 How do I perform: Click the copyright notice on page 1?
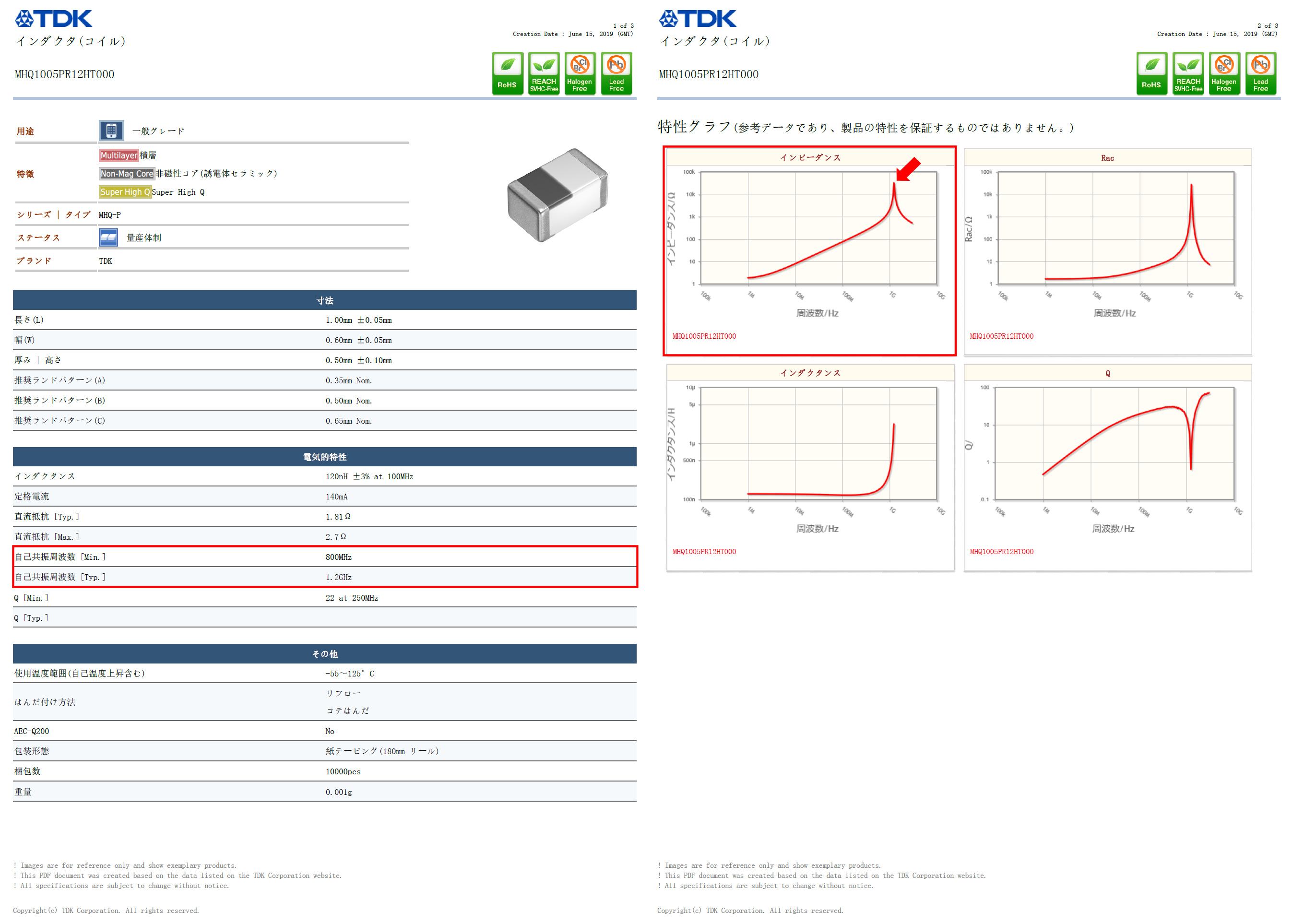tap(106, 911)
